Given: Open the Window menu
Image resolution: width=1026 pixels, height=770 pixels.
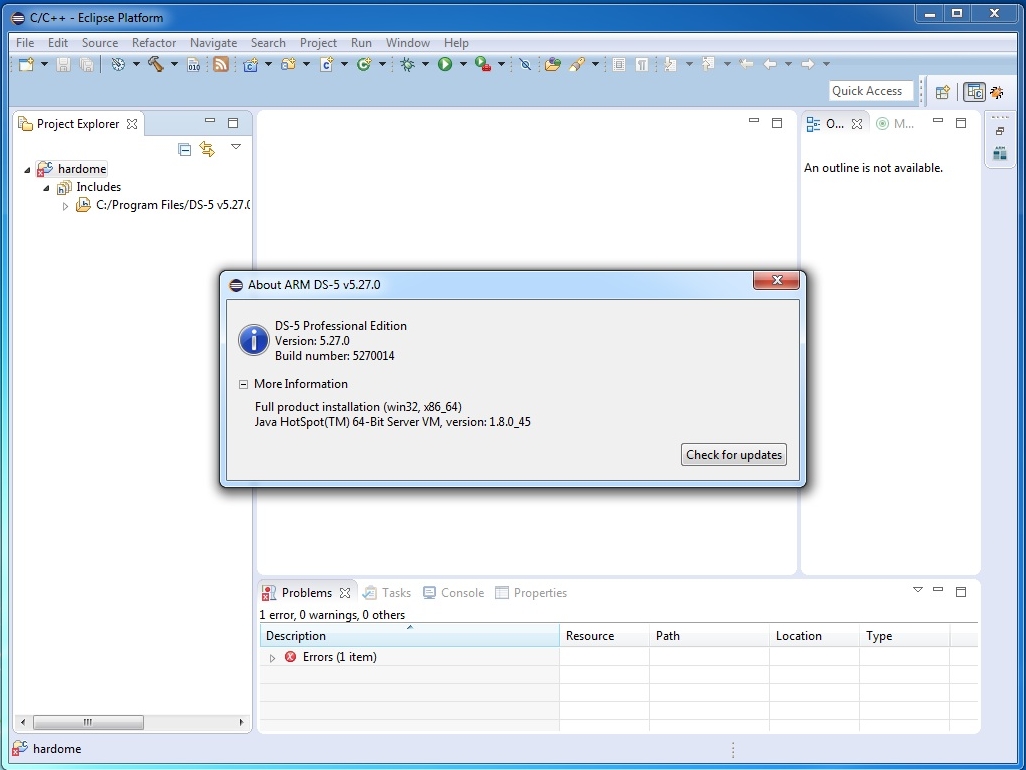Looking at the screenshot, I should 408,43.
